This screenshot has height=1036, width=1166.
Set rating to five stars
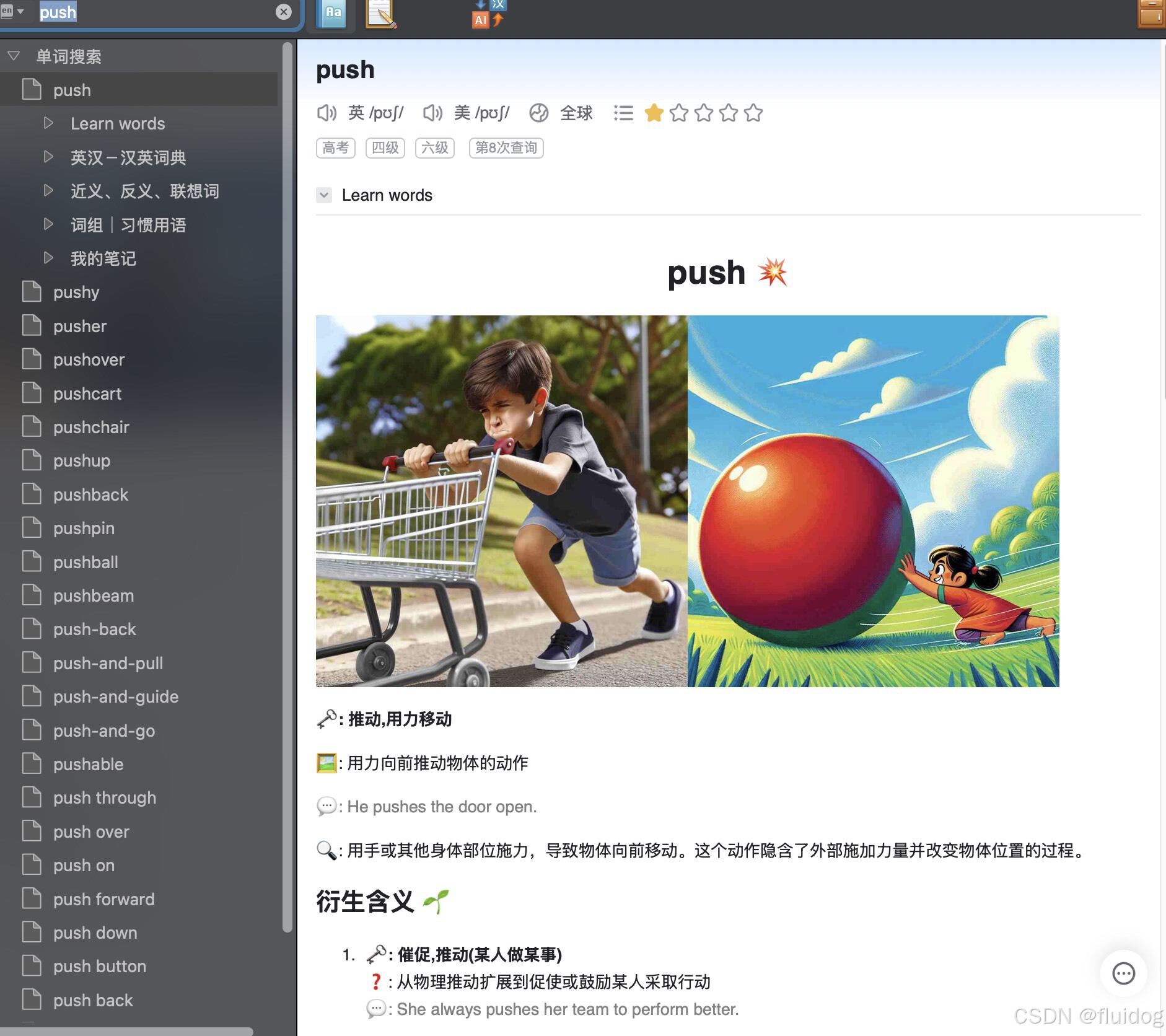click(753, 113)
